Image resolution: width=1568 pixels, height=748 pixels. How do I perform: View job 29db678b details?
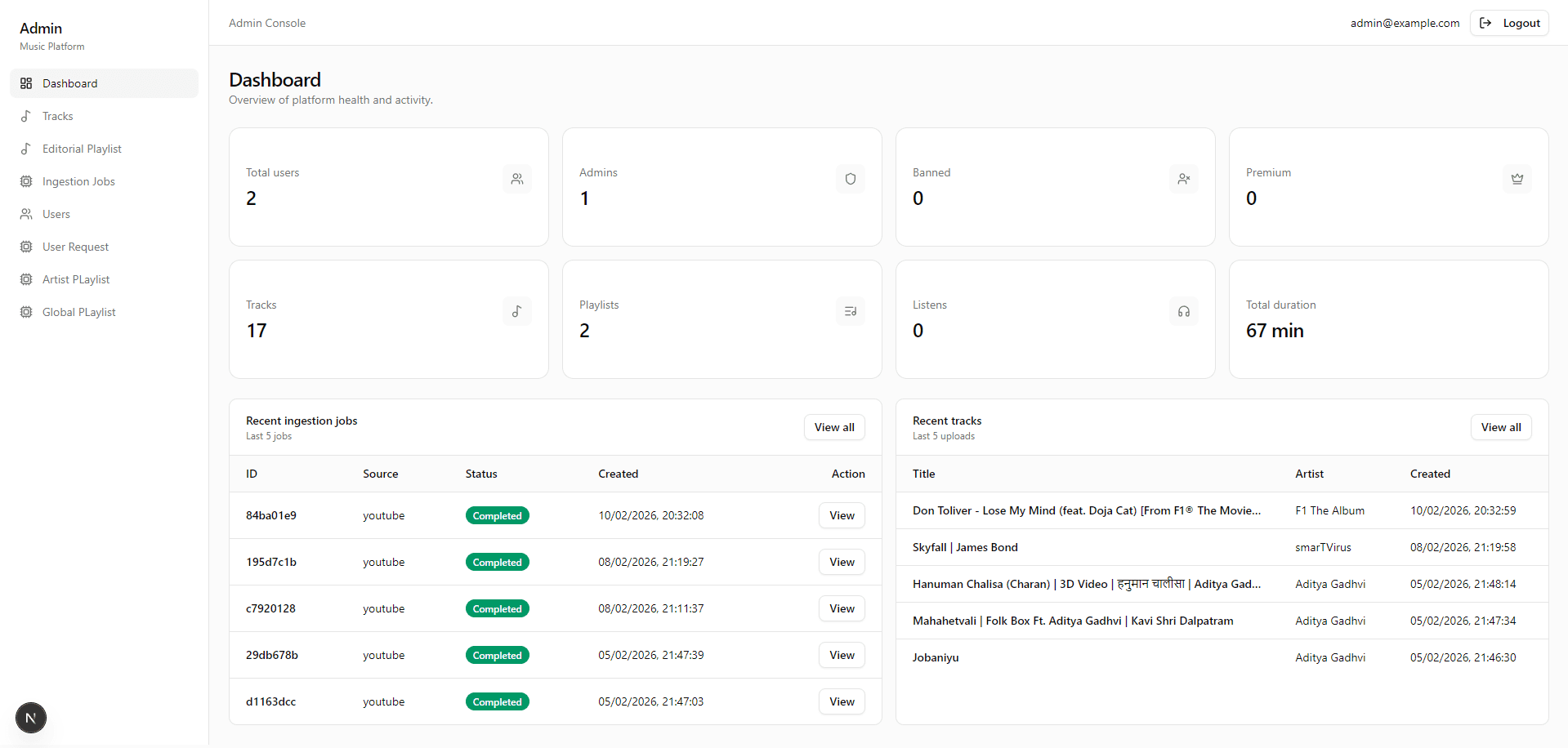tap(842, 655)
